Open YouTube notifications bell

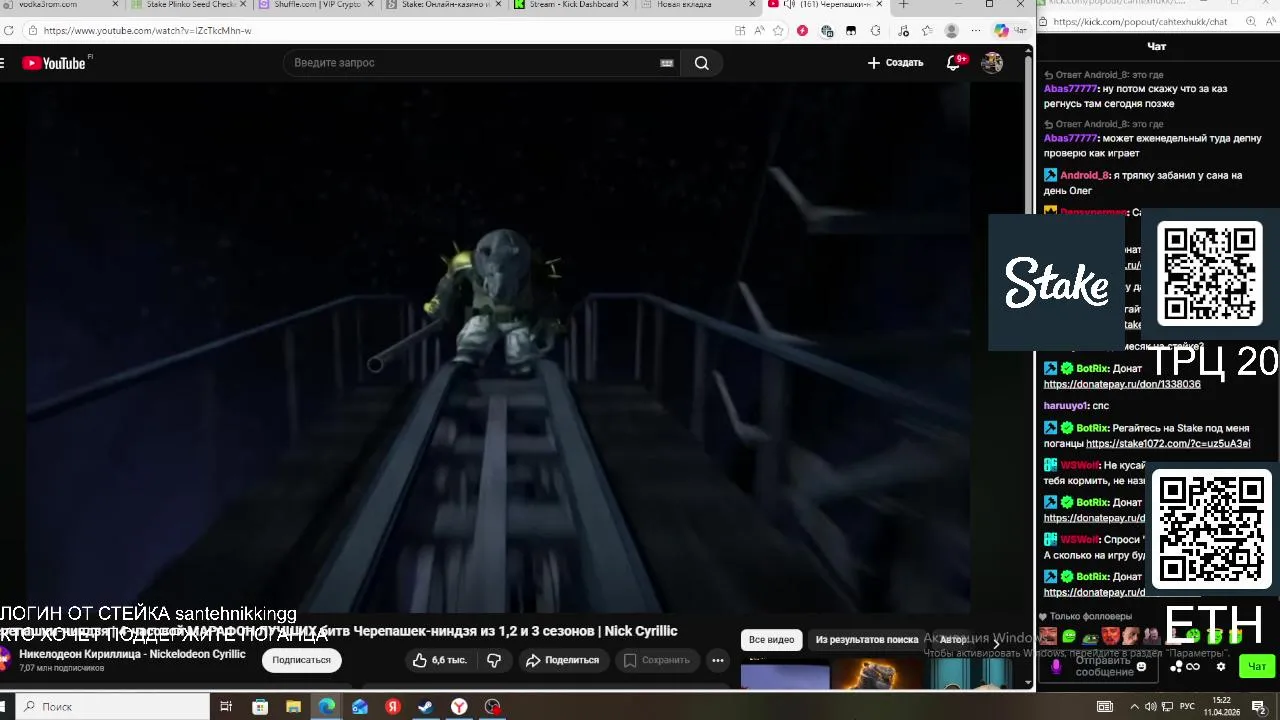coord(953,63)
